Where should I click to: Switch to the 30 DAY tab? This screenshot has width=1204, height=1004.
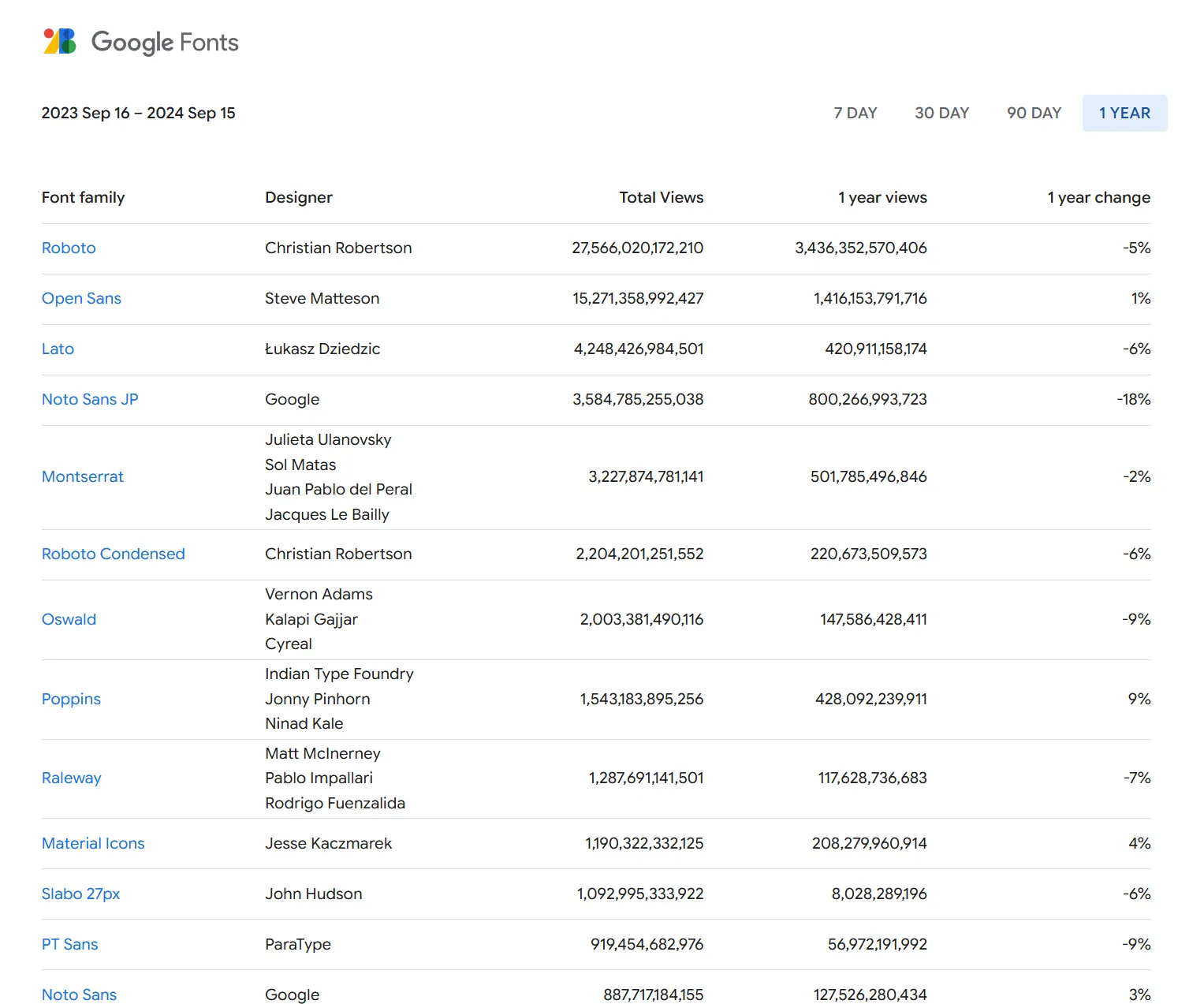941,113
